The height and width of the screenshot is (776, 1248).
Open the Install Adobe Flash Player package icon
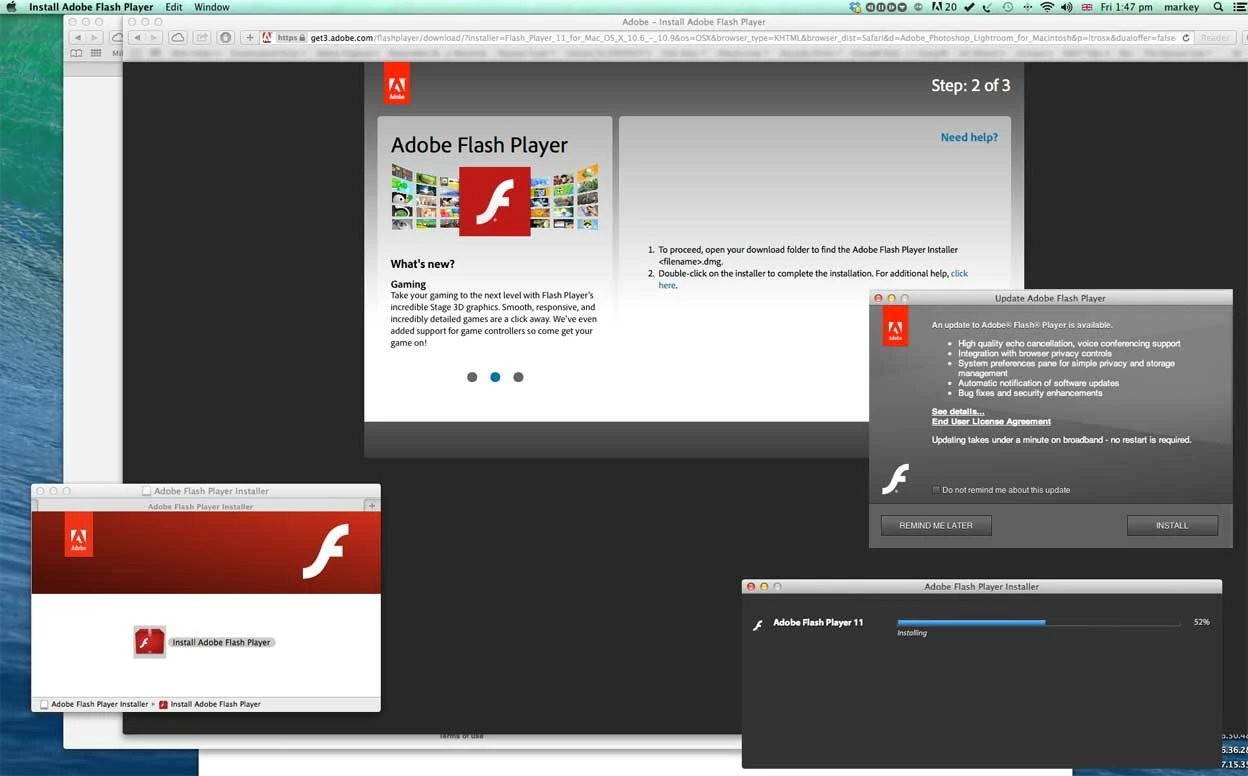coord(149,642)
